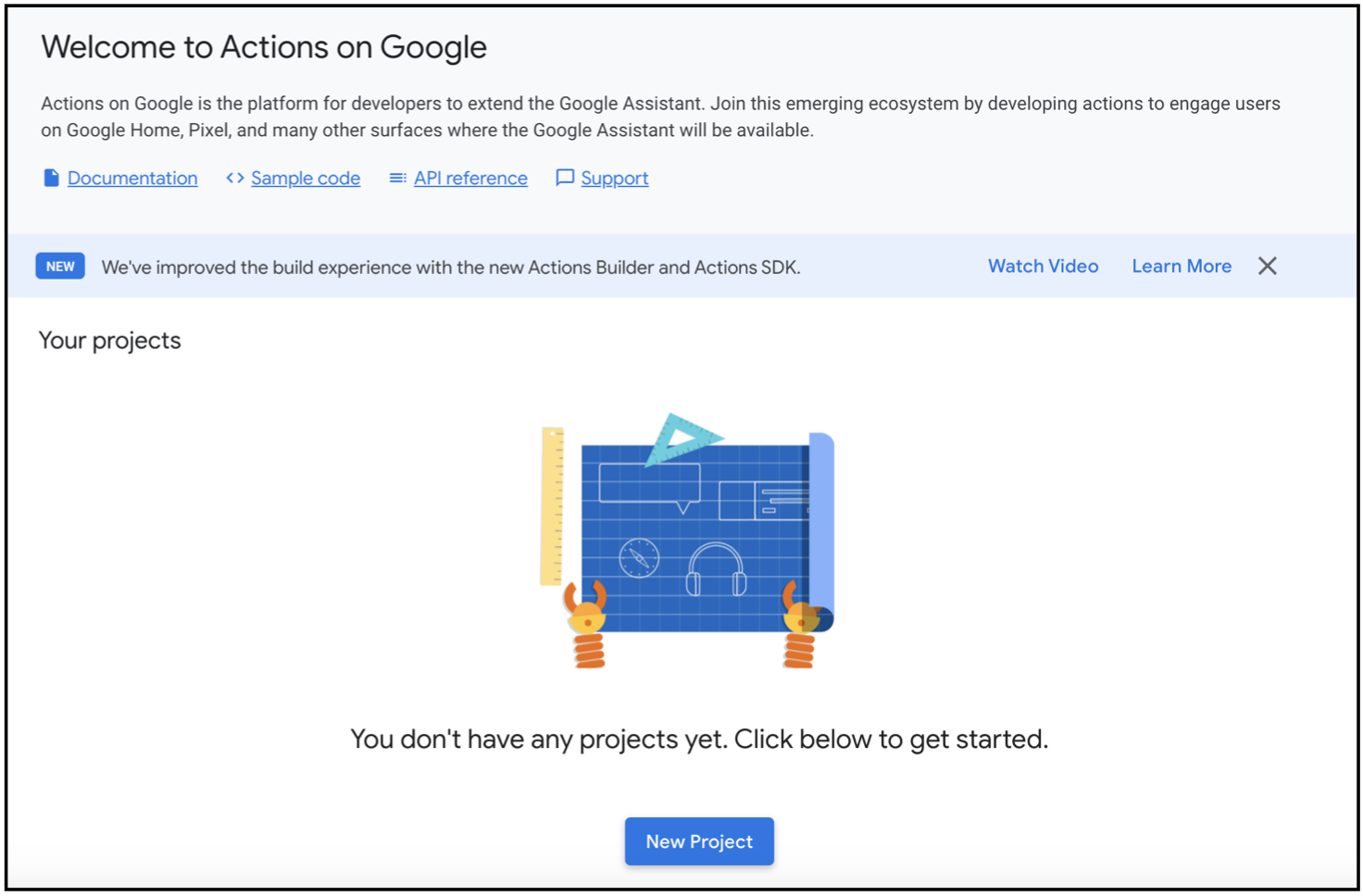The image size is (1363, 896).
Task: Click the triangle ruler in the illustration
Action: pos(682,439)
